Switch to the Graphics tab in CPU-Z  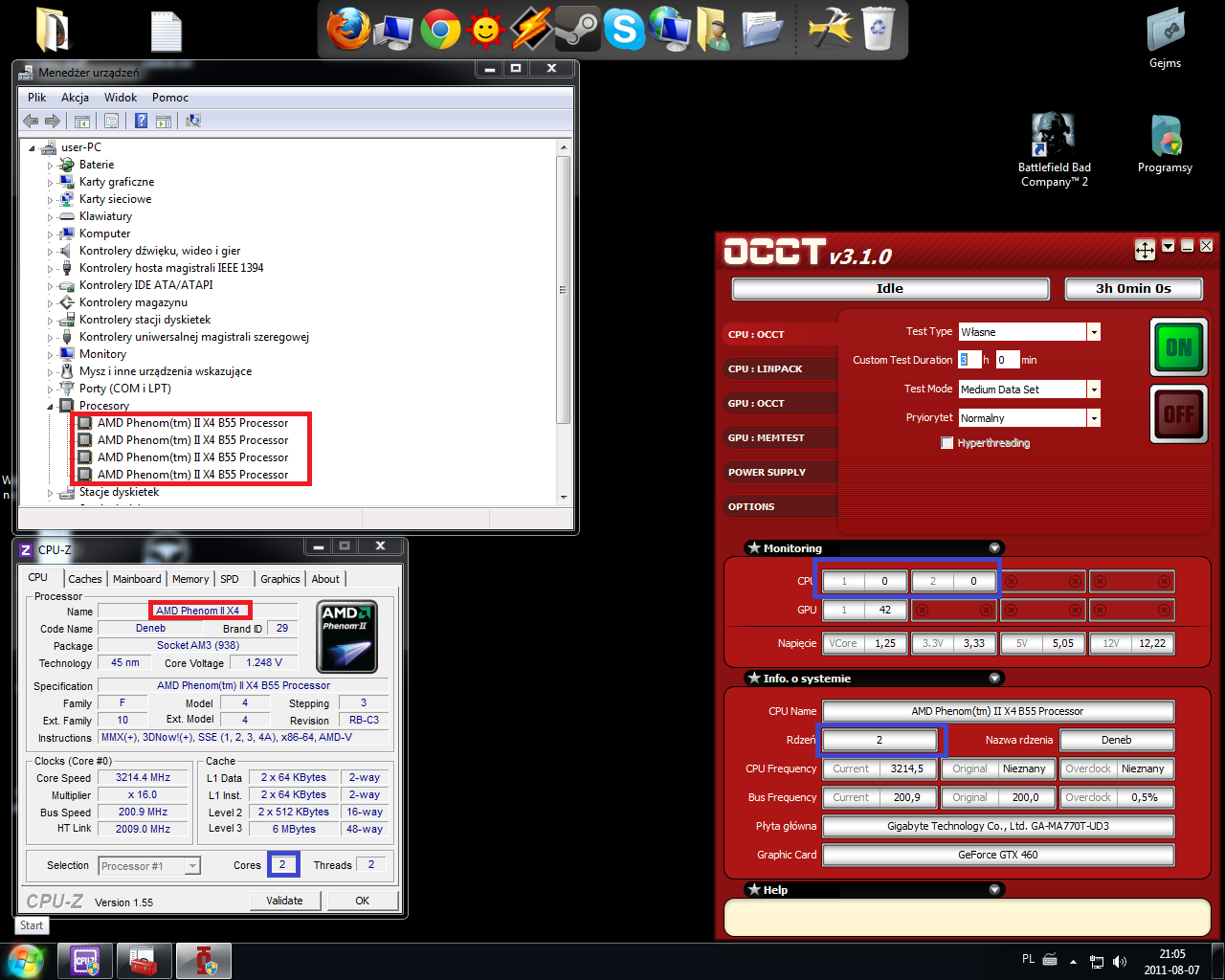pyautogui.click(x=279, y=579)
